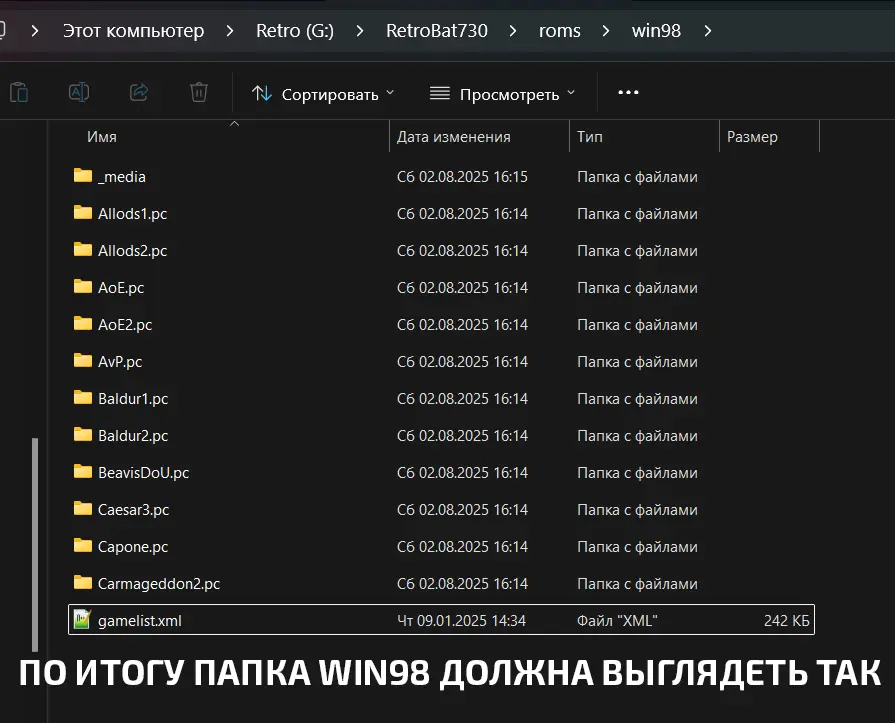
Task: Click the sort direction arrow above Имя
Action: 234,123
